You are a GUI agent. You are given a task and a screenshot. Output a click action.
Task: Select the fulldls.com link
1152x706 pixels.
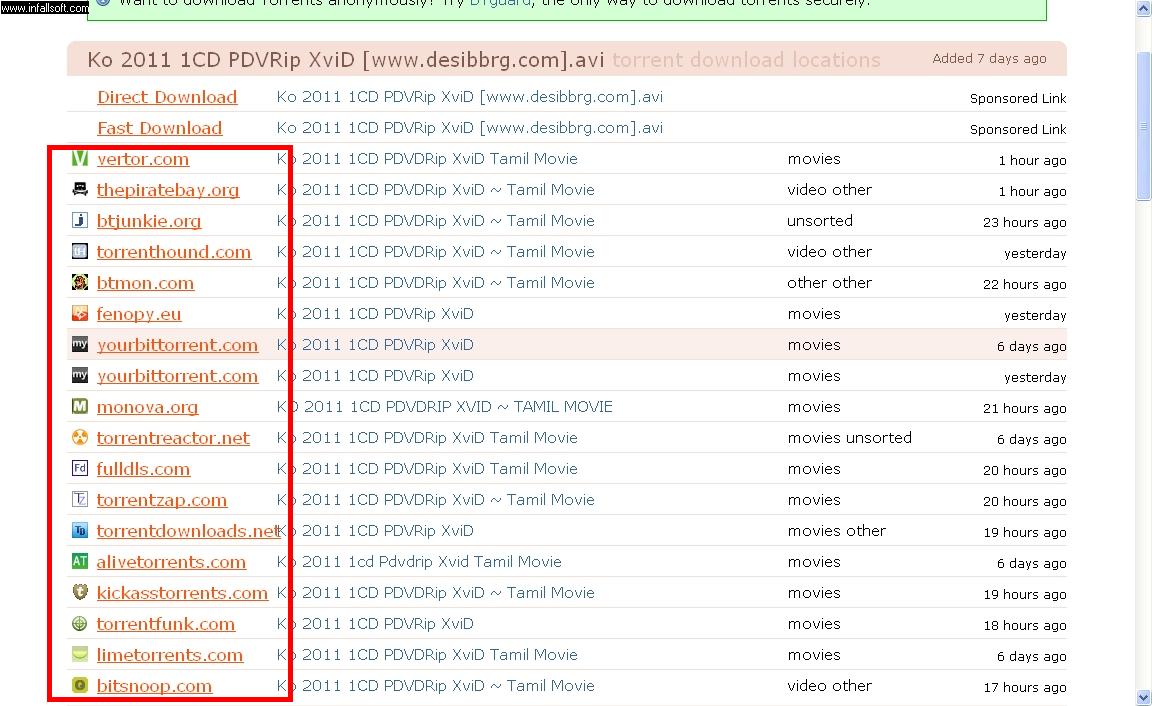point(143,469)
